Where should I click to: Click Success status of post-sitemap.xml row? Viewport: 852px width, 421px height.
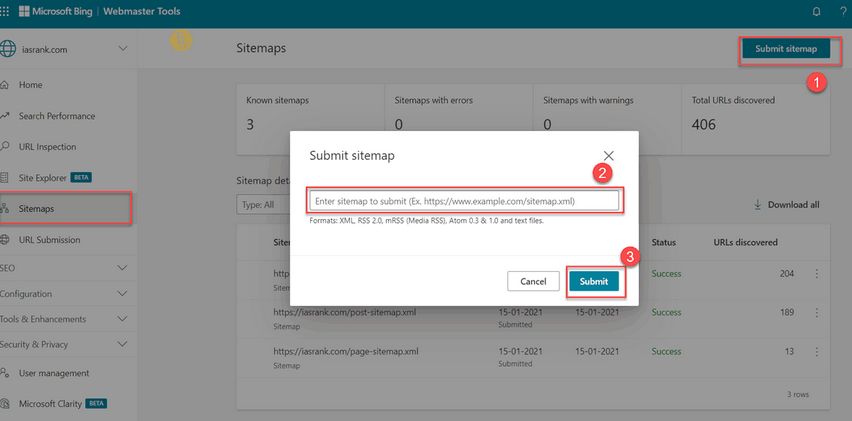[x=666, y=312]
